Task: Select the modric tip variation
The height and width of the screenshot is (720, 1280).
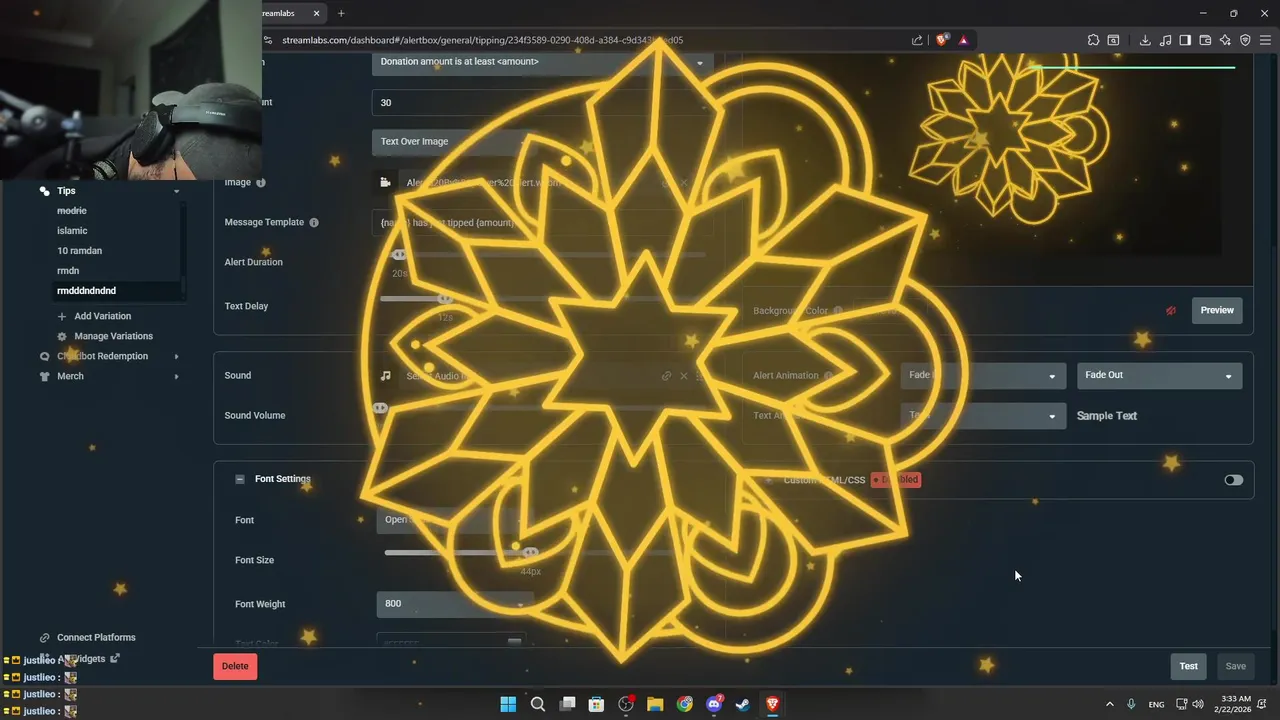Action: [x=72, y=211]
